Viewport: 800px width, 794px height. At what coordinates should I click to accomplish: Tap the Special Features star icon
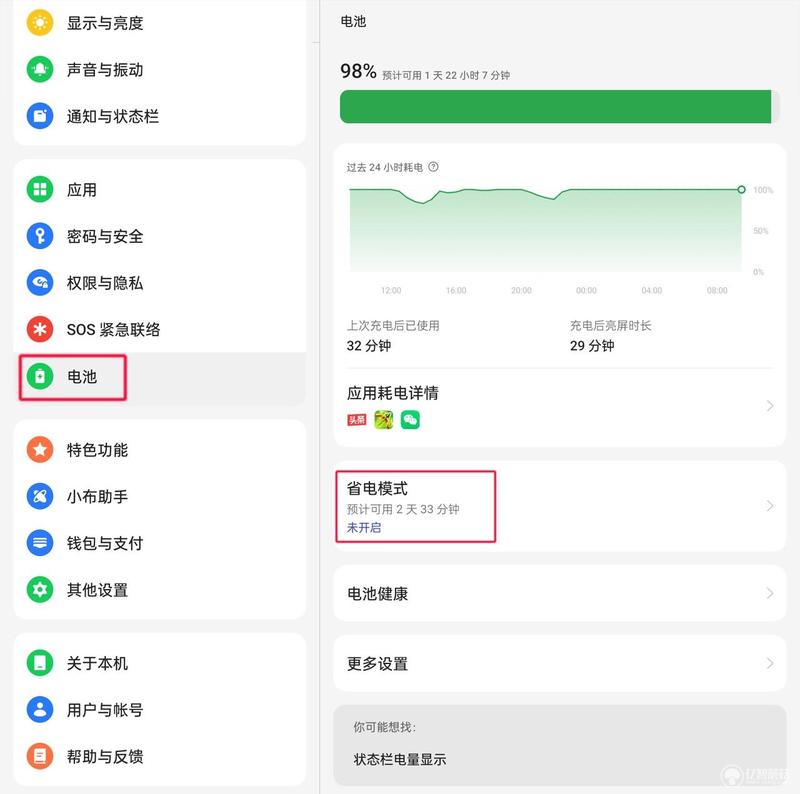click(x=40, y=450)
